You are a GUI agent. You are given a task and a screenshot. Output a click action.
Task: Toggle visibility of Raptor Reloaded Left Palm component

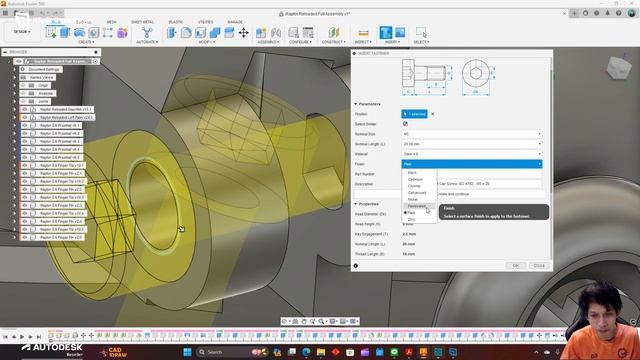tap(24, 118)
